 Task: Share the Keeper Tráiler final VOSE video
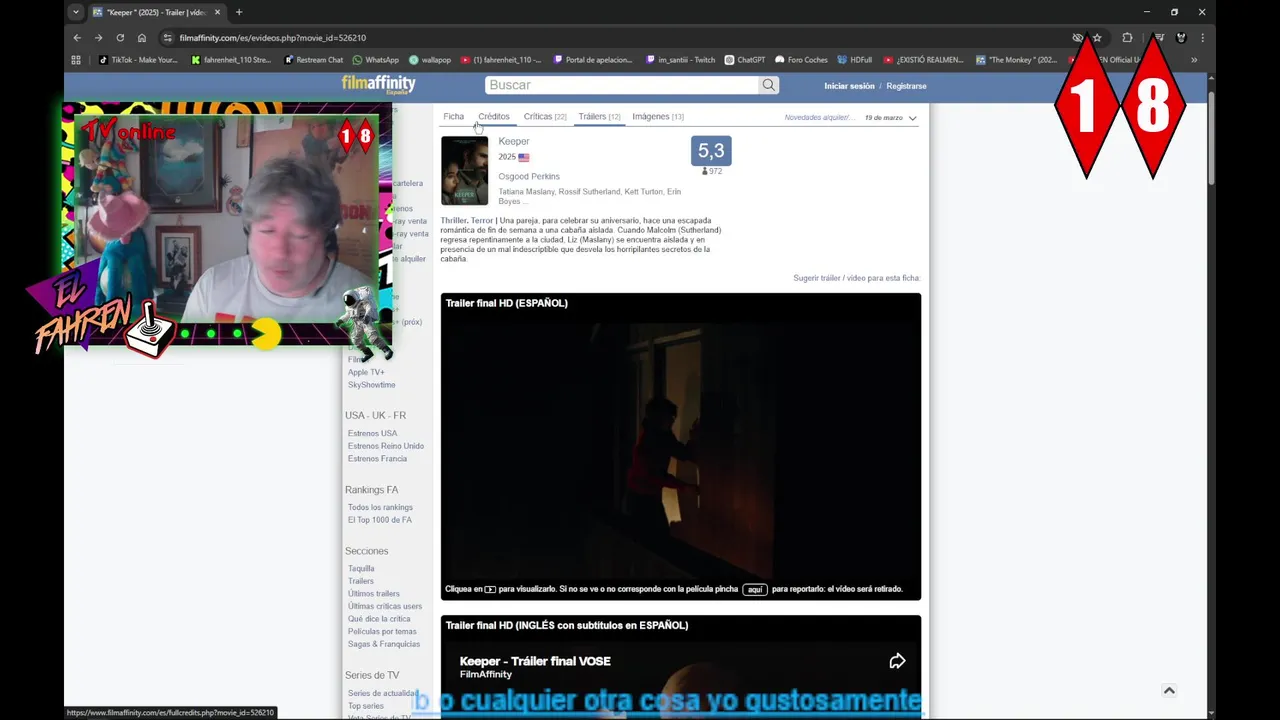point(897,661)
